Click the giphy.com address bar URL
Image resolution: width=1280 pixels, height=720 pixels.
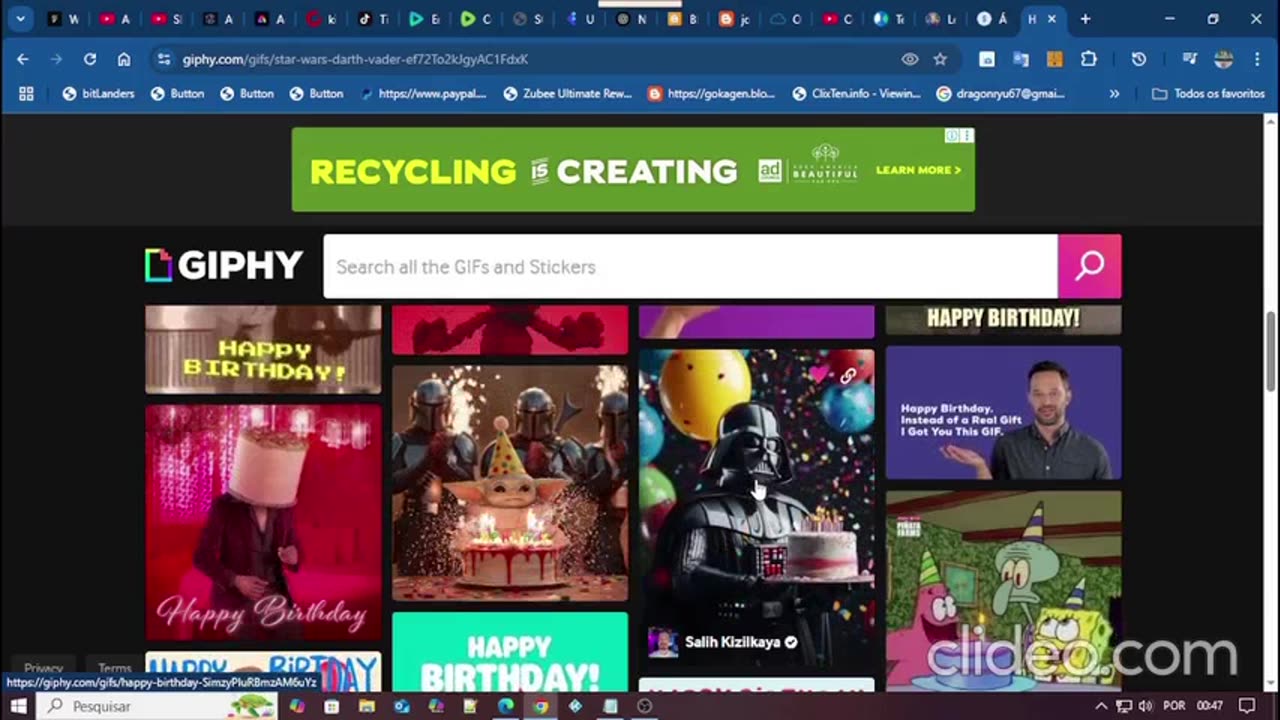(x=355, y=59)
